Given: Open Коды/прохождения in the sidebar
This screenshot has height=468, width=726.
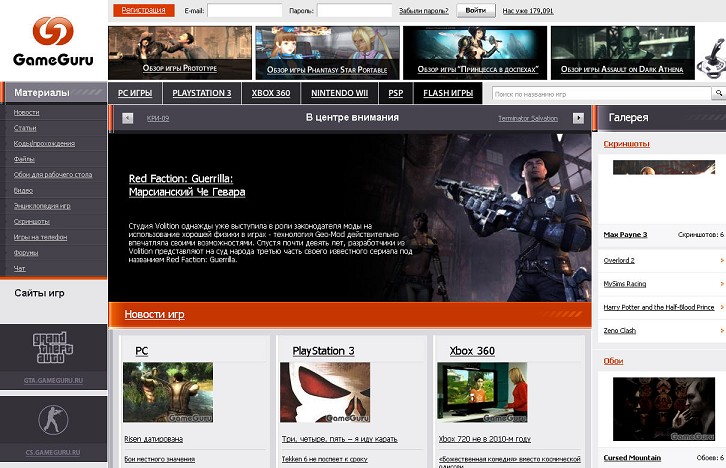Looking at the screenshot, I should click(x=44, y=144).
